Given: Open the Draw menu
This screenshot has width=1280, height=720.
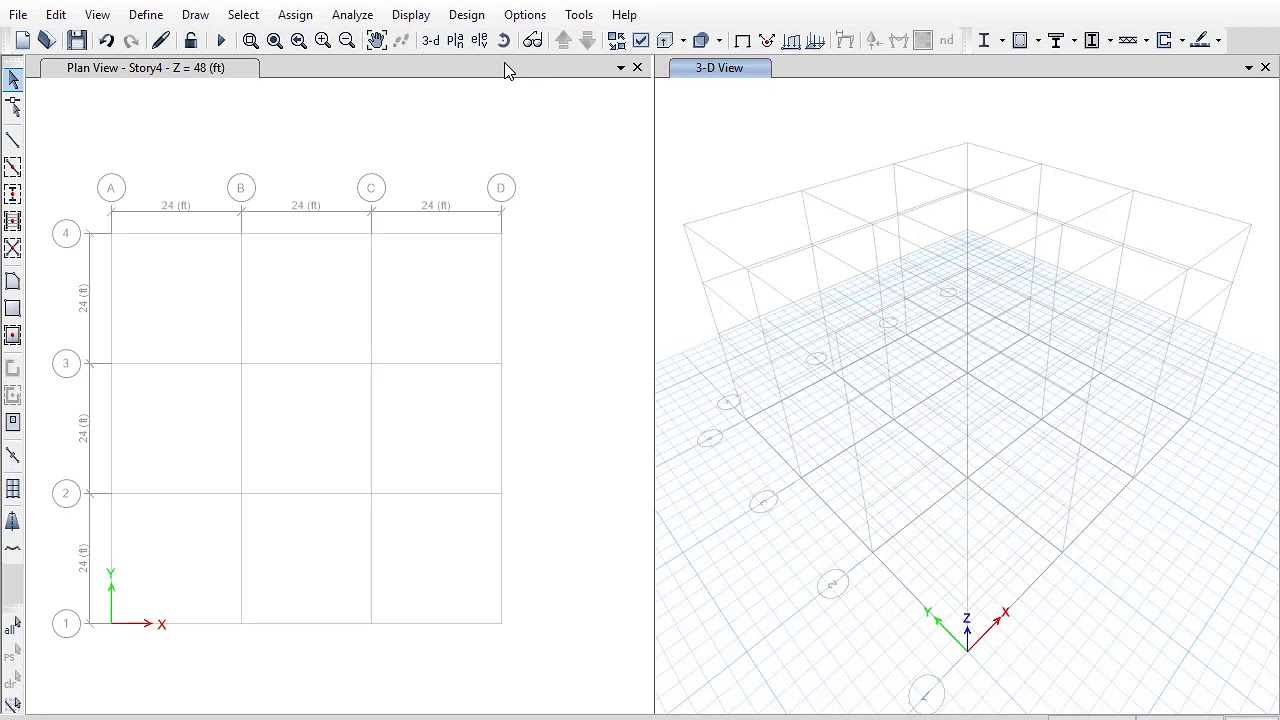Looking at the screenshot, I should [196, 15].
